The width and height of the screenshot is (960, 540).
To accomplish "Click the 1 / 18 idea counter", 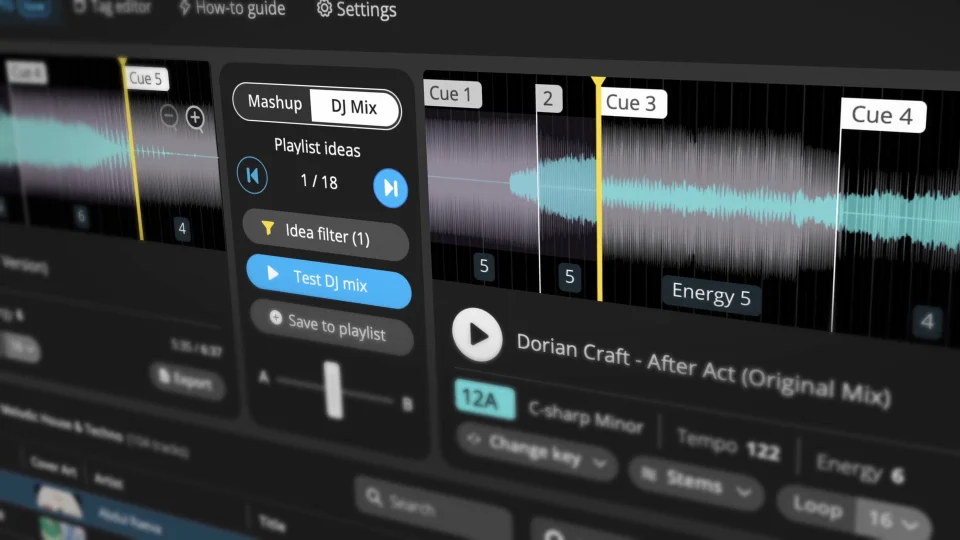I will click(x=319, y=181).
